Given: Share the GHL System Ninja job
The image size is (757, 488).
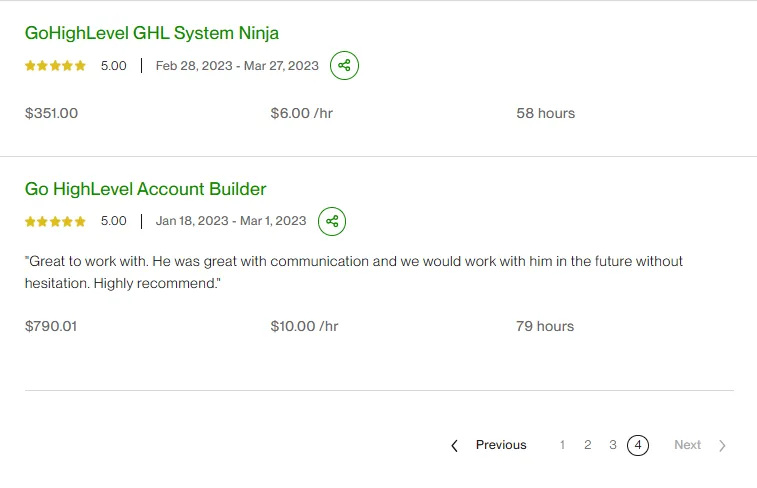Looking at the screenshot, I should pyautogui.click(x=344, y=66).
